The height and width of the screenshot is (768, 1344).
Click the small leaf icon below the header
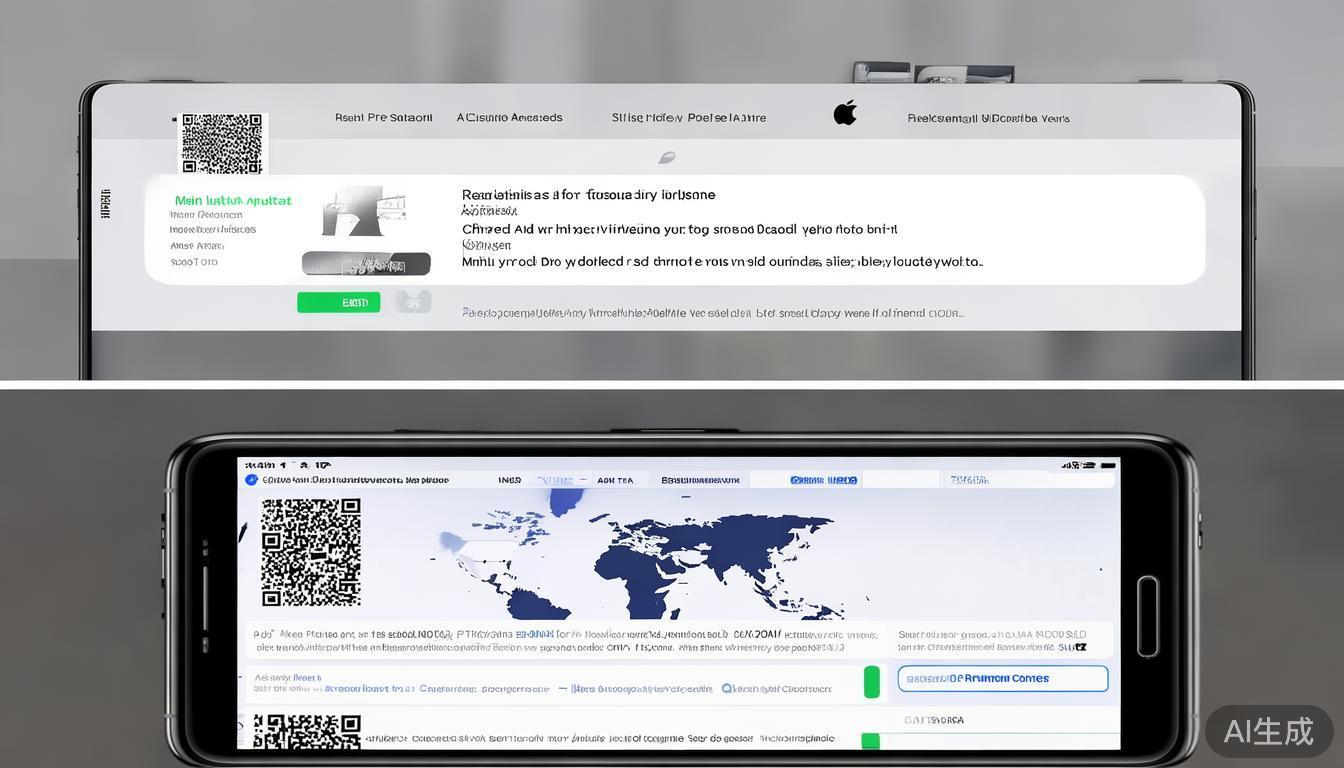(667, 158)
